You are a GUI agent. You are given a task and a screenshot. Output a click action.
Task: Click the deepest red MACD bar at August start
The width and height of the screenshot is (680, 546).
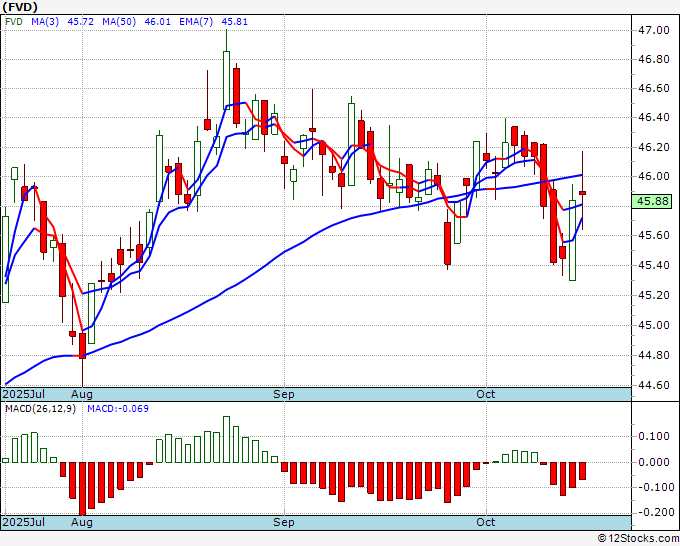tap(82, 488)
